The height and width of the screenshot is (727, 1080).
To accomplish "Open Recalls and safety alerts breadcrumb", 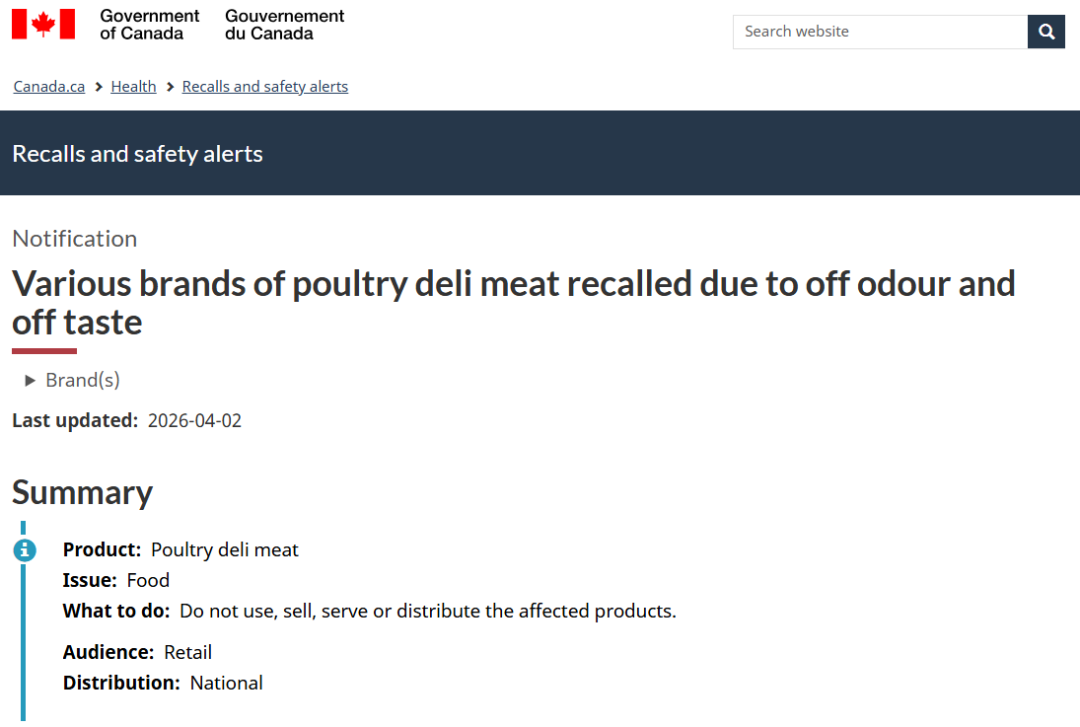I will 265,87.
